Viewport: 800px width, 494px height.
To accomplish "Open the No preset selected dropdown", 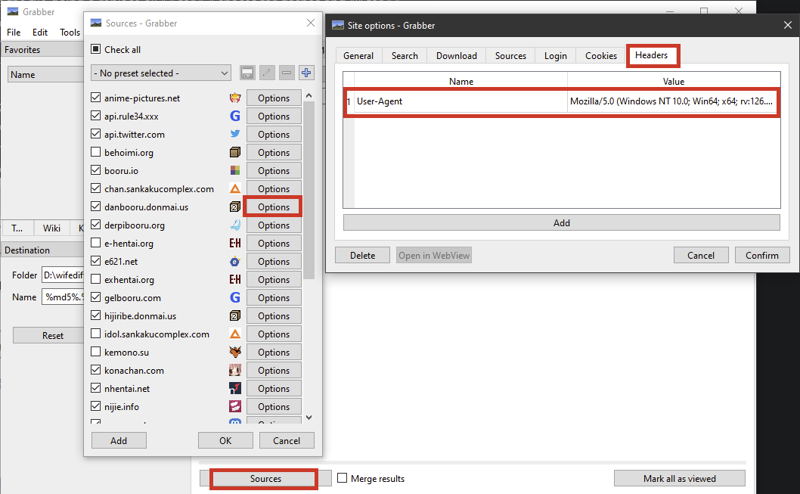I will pos(161,73).
